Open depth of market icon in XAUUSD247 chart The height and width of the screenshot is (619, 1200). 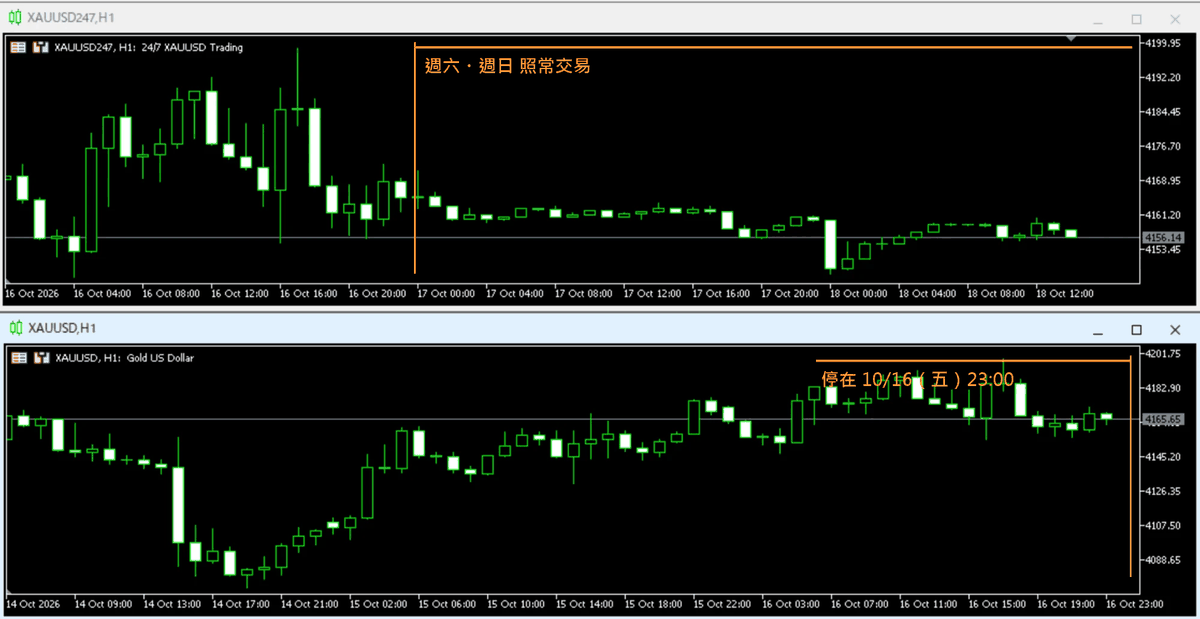tap(41, 47)
